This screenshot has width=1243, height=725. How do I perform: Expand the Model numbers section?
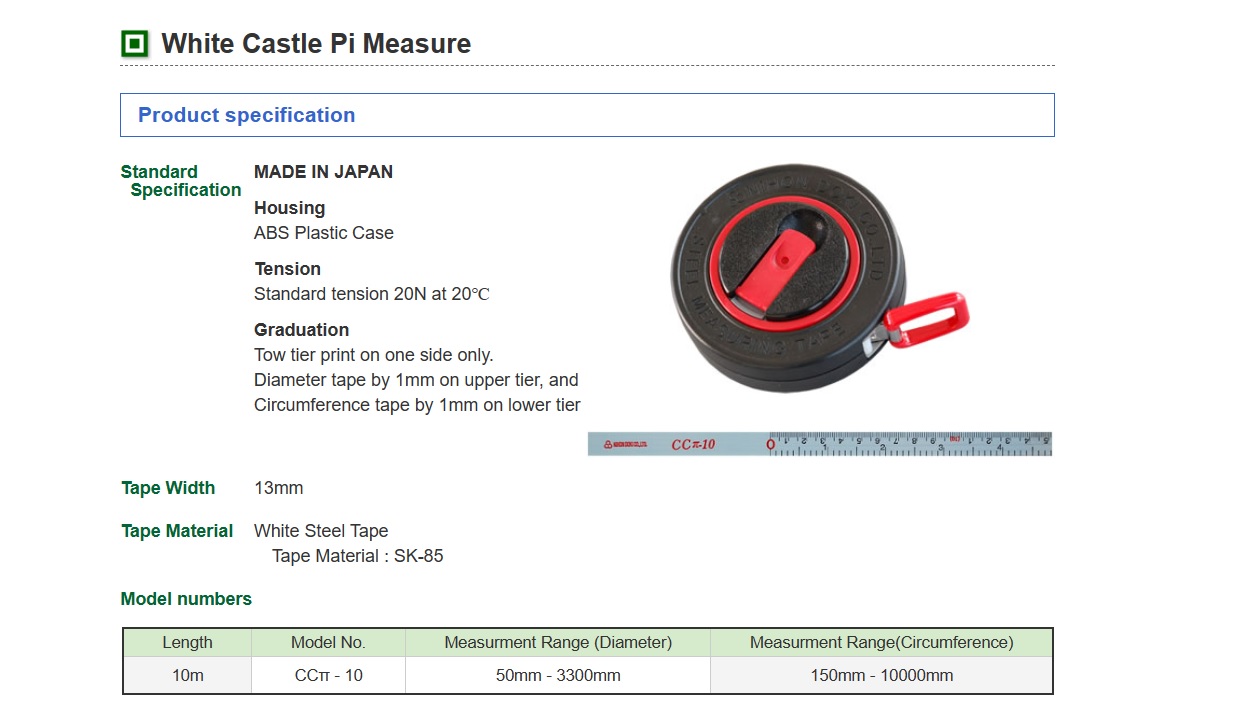click(184, 598)
